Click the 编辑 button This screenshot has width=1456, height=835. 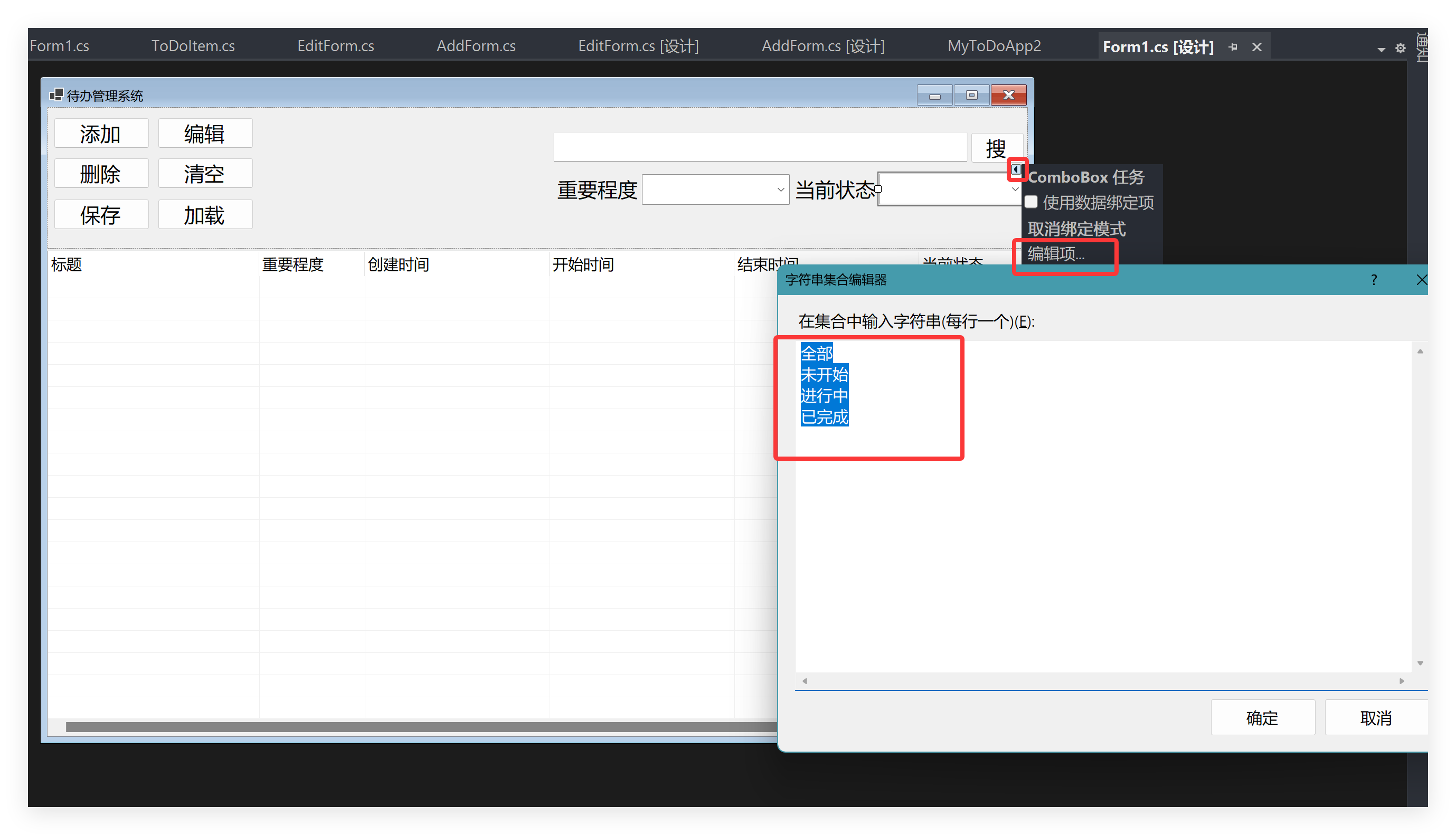[x=205, y=134]
